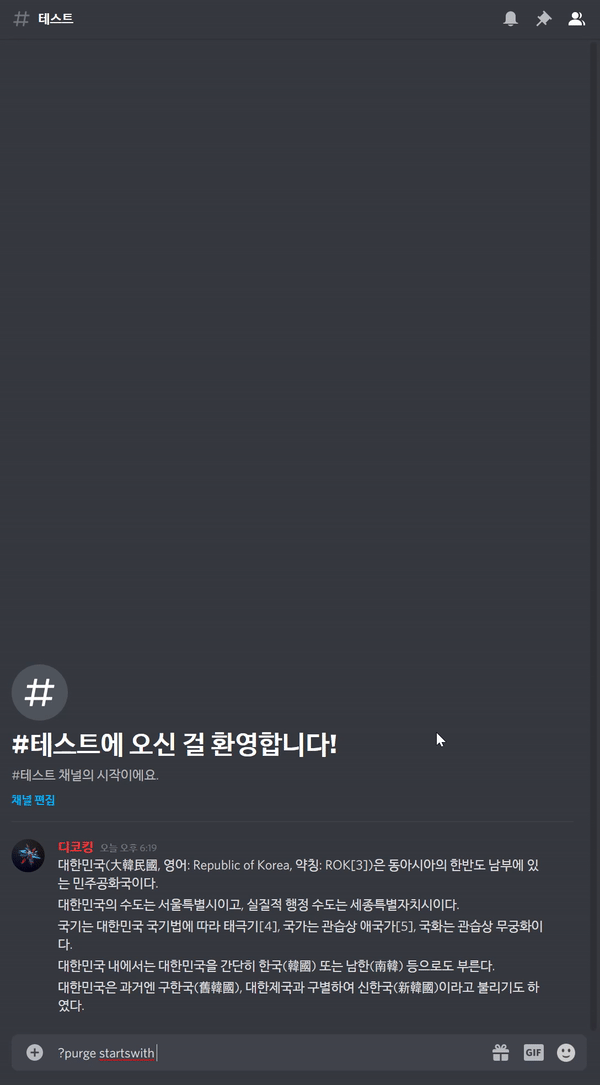Click message line mentioning Republic of Korea
This screenshot has height=1085, width=600.
[300, 873]
